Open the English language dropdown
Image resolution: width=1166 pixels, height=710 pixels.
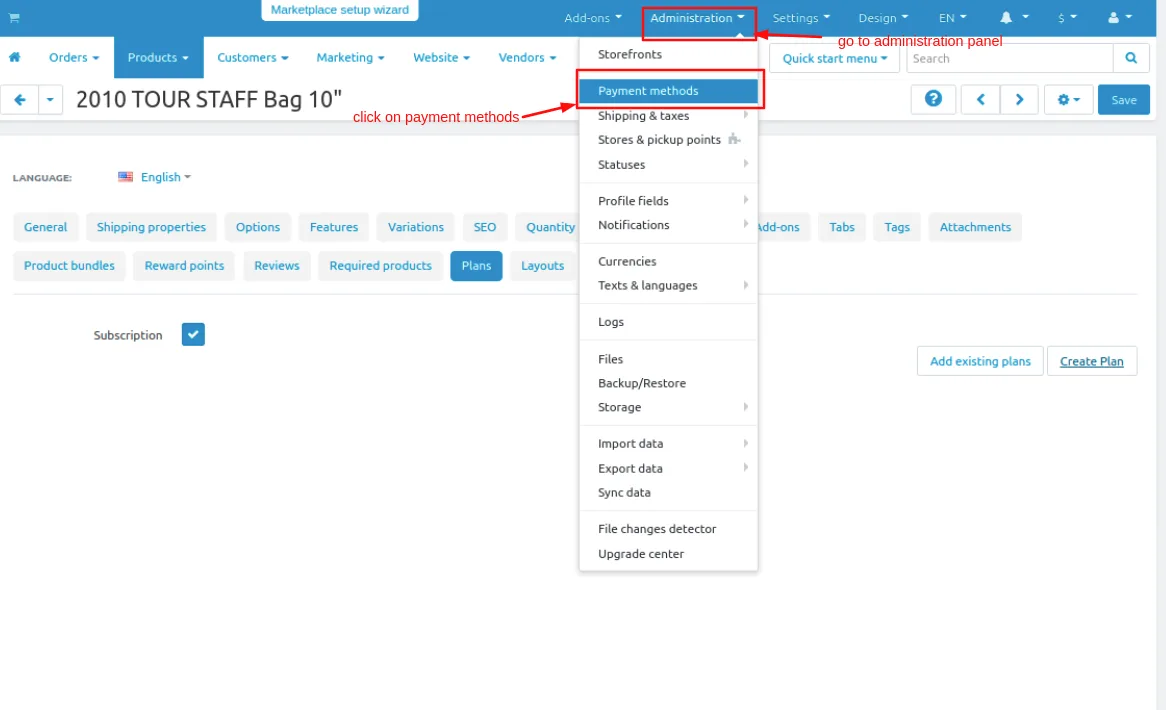pos(166,177)
